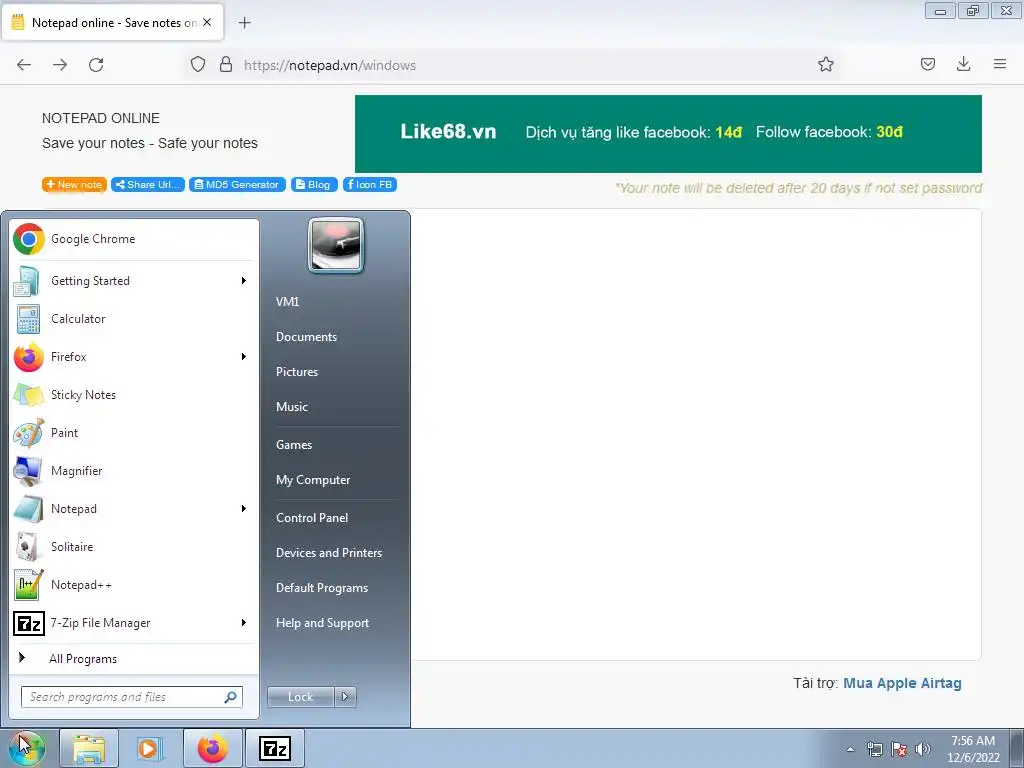This screenshot has width=1024, height=768.
Task: Expand All Programs list
Action: 134,659
